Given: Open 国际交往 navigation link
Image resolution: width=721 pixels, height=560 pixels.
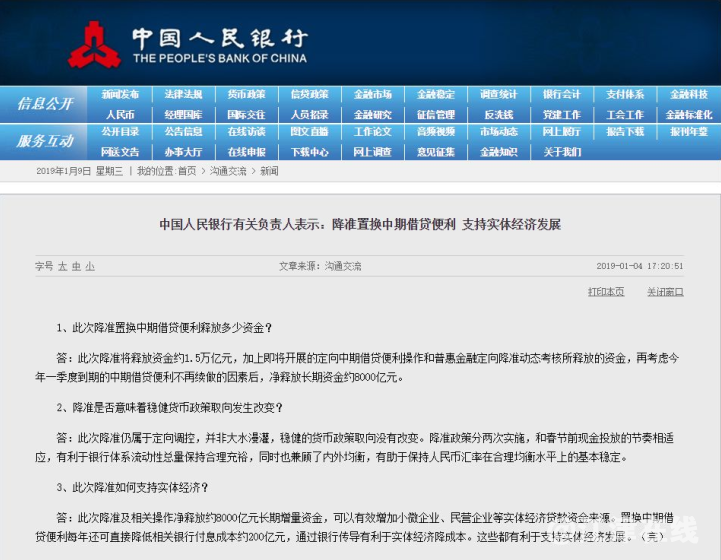Looking at the screenshot, I should pyautogui.click(x=246, y=114).
